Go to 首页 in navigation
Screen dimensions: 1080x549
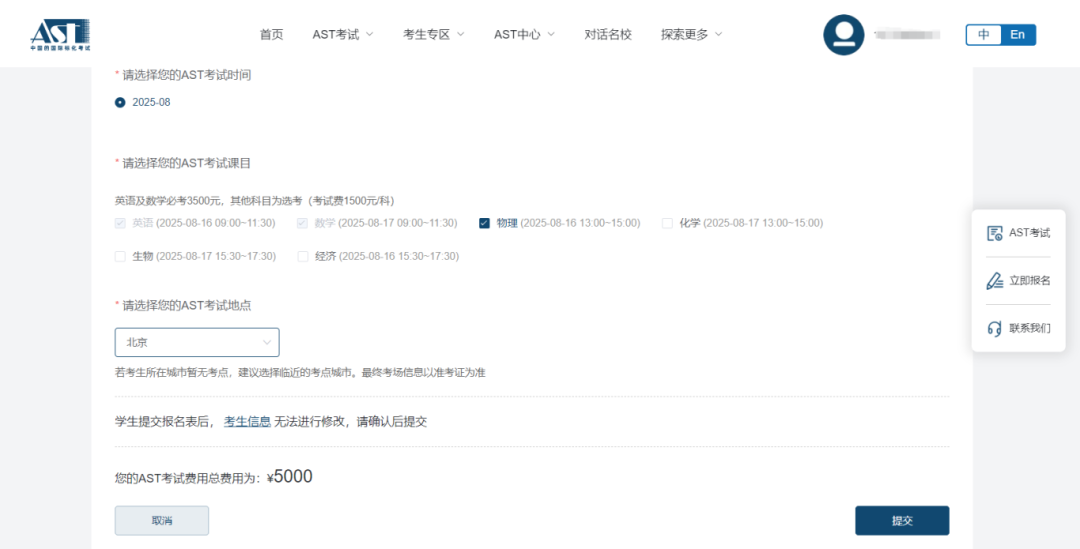coord(271,34)
